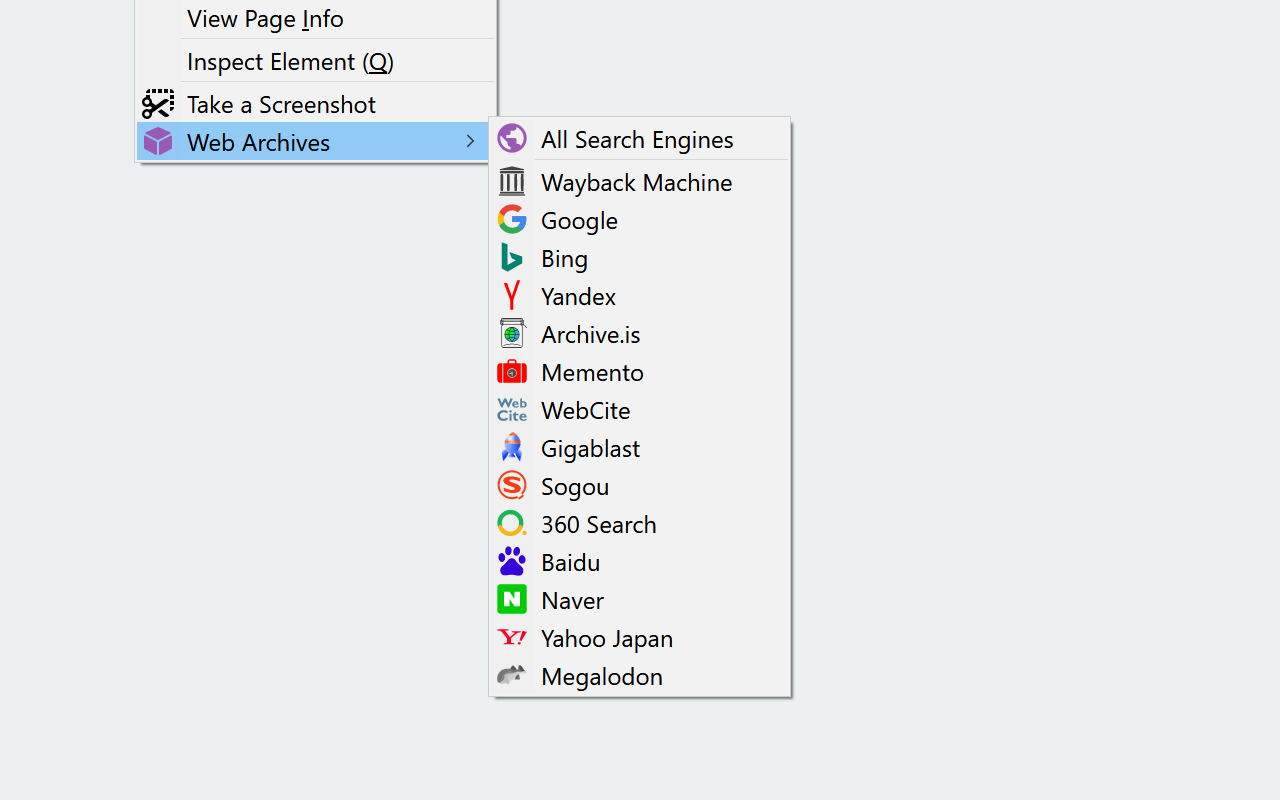Open the Web Archives menu entry
1280x800 pixels.
coord(313,142)
